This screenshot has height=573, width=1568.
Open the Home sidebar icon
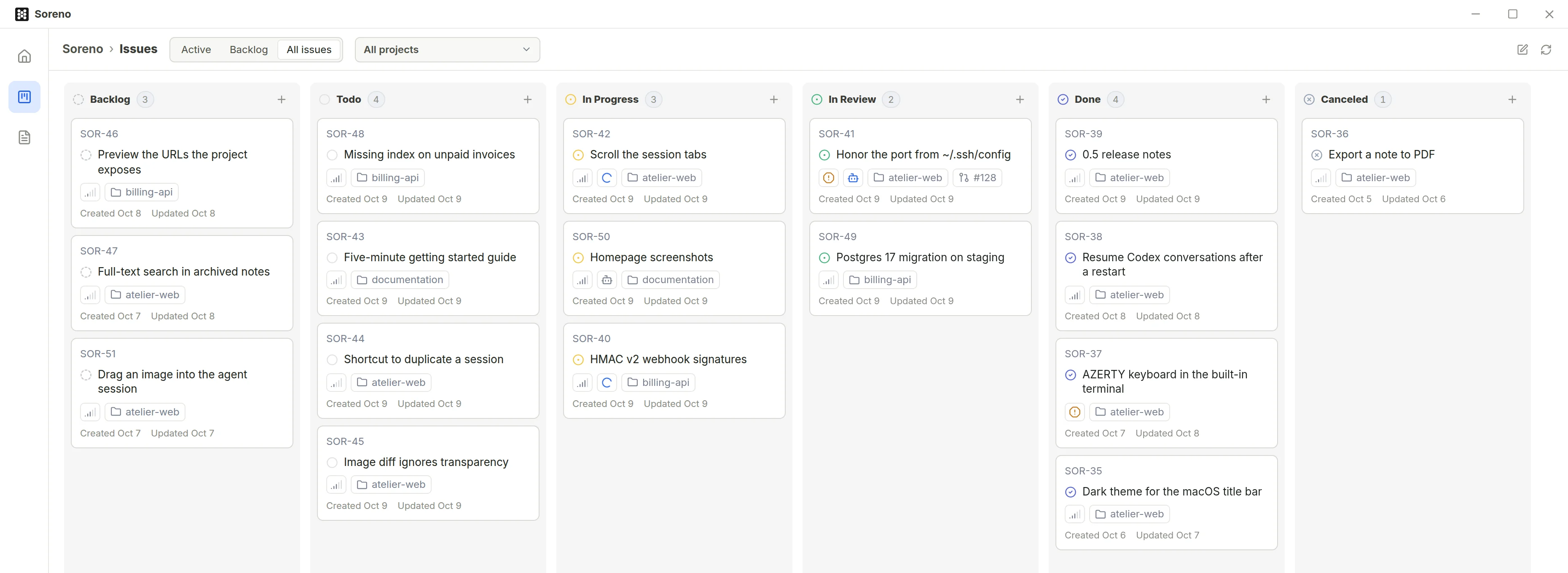24,56
